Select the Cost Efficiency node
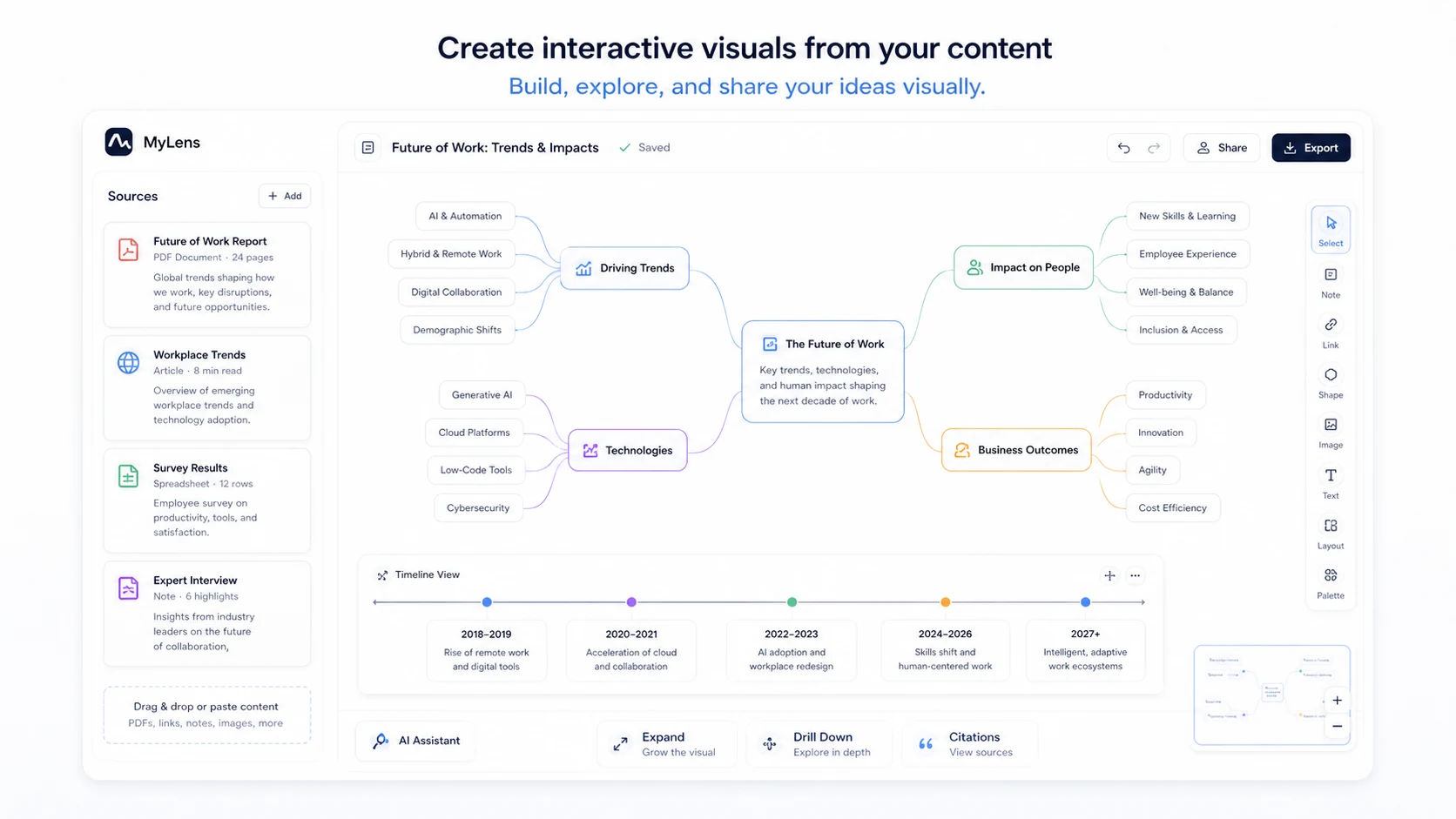The height and width of the screenshot is (819, 1456). (x=1172, y=508)
